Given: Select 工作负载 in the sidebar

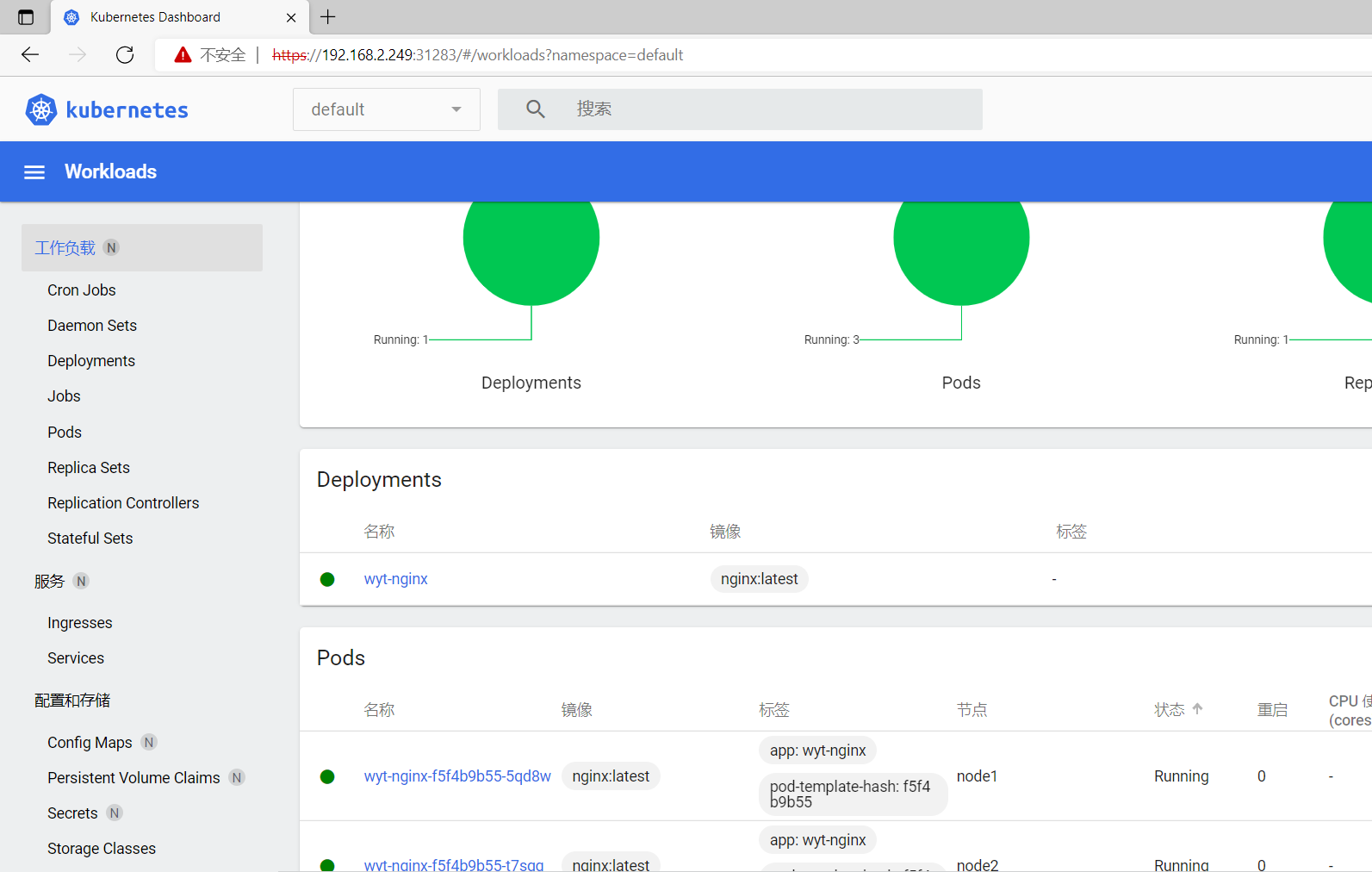Looking at the screenshot, I should point(142,248).
